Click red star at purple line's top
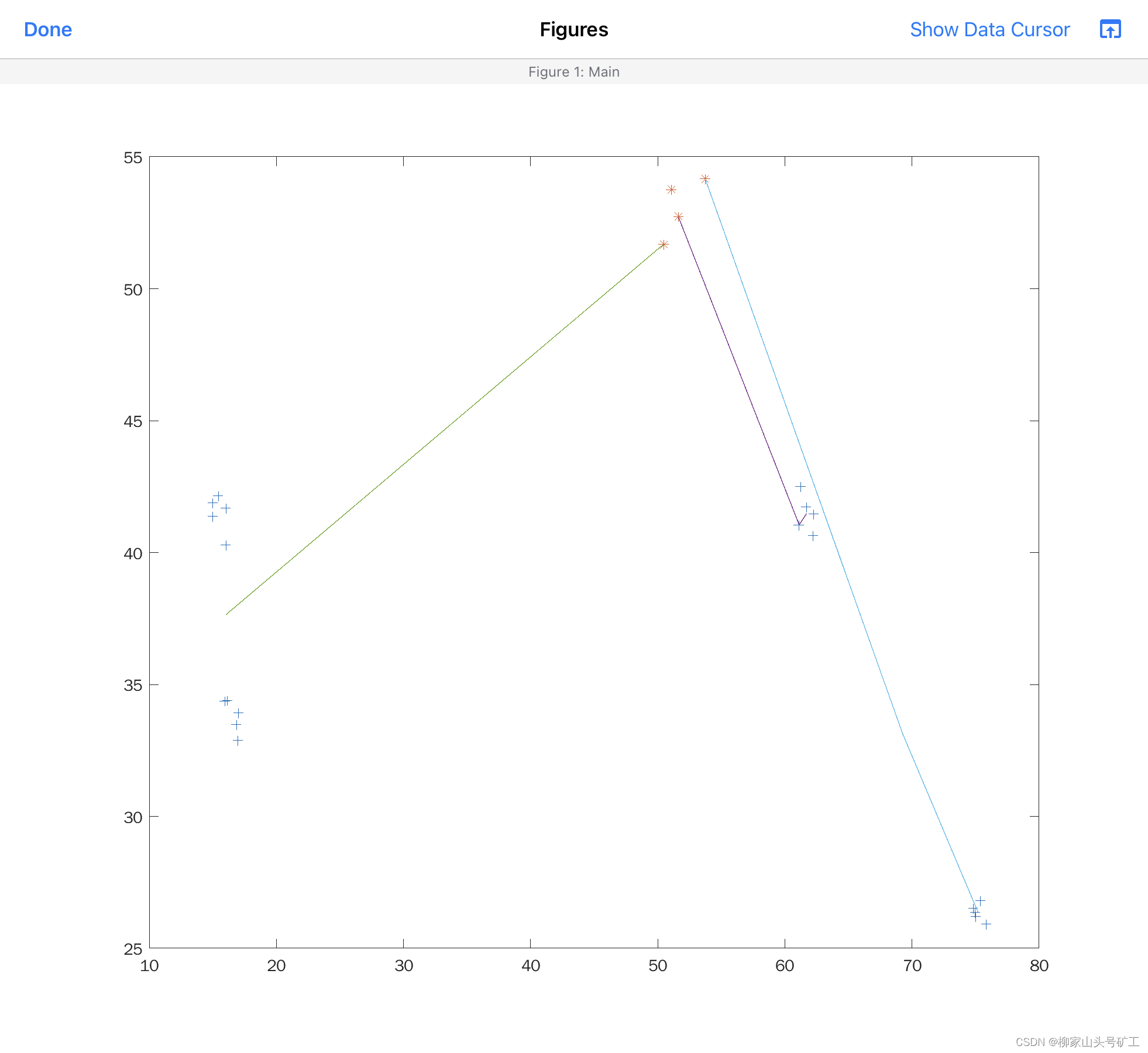Screen dimensions: 1148x1053 (x=678, y=217)
